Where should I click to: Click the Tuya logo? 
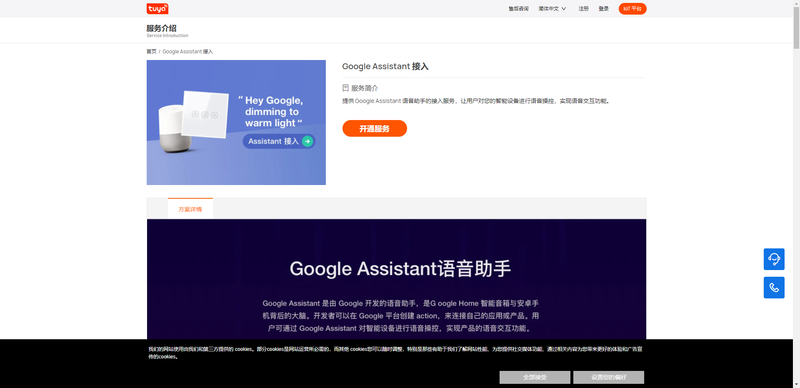pos(157,9)
